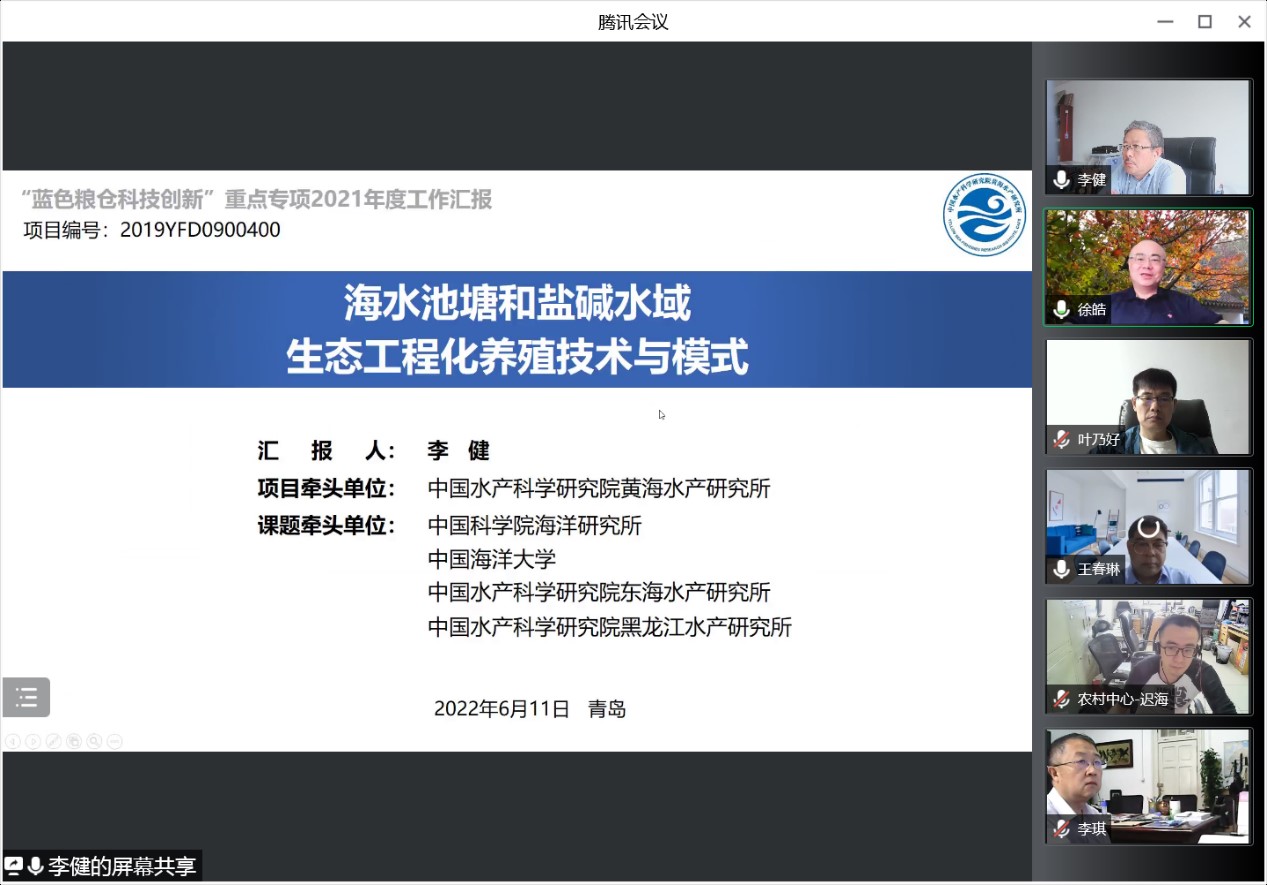Screen dimensions: 1267x885
Task: Open the see-all-slides grid icon
Action: tap(74, 741)
